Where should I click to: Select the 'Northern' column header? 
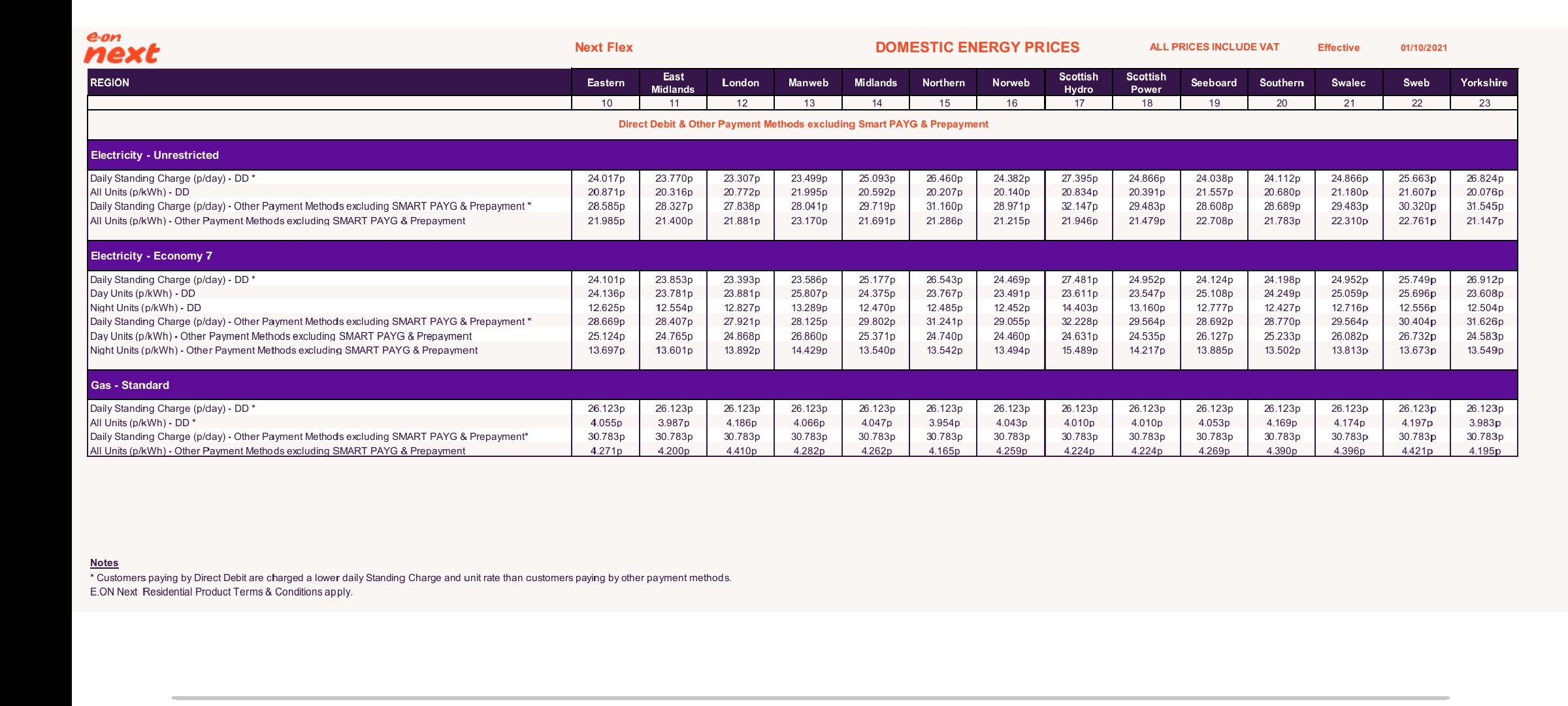pos(943,82)
